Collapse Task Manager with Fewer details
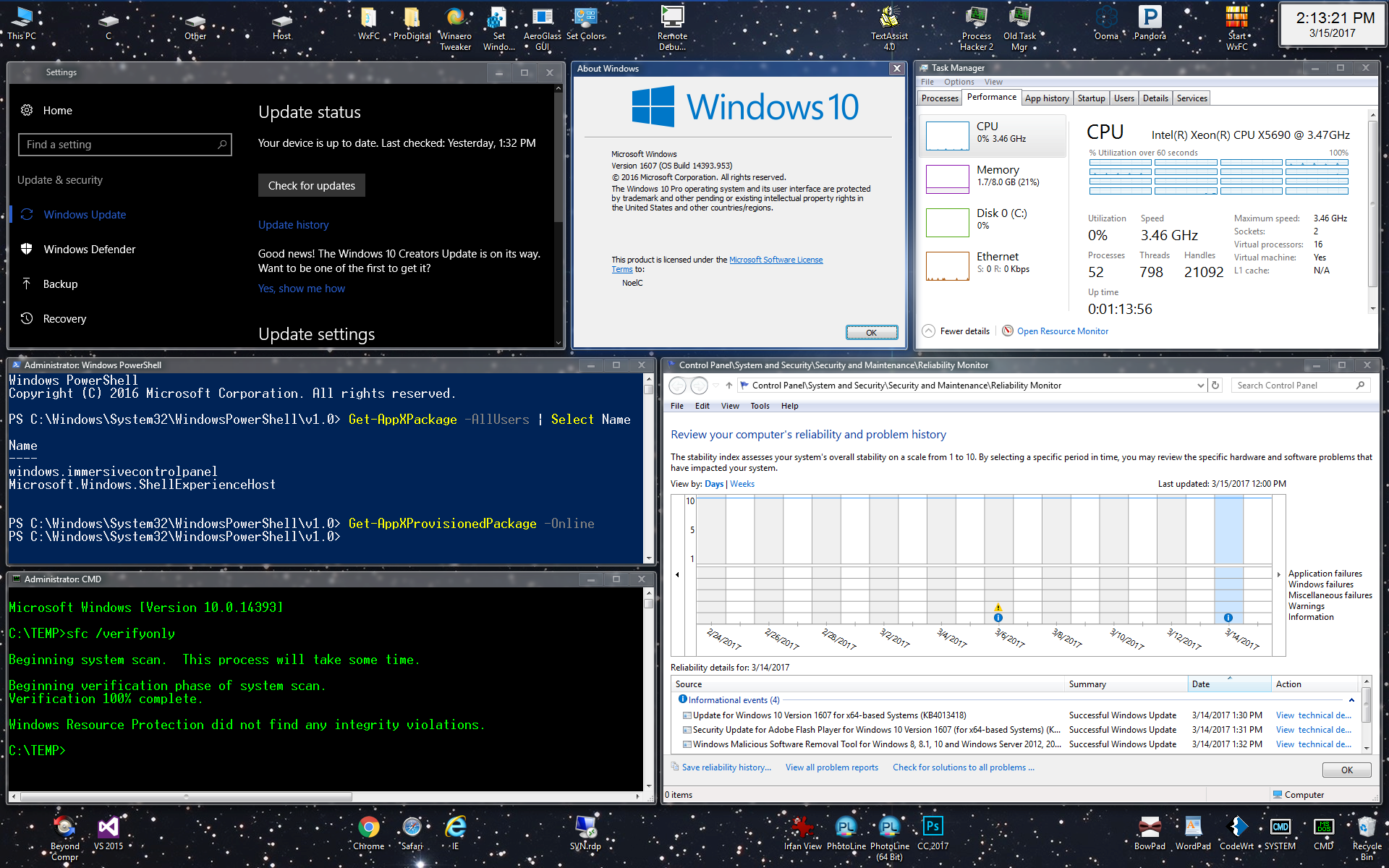Image resolution: width=1389 pixels, height=868 pixels. pos(956,331)
